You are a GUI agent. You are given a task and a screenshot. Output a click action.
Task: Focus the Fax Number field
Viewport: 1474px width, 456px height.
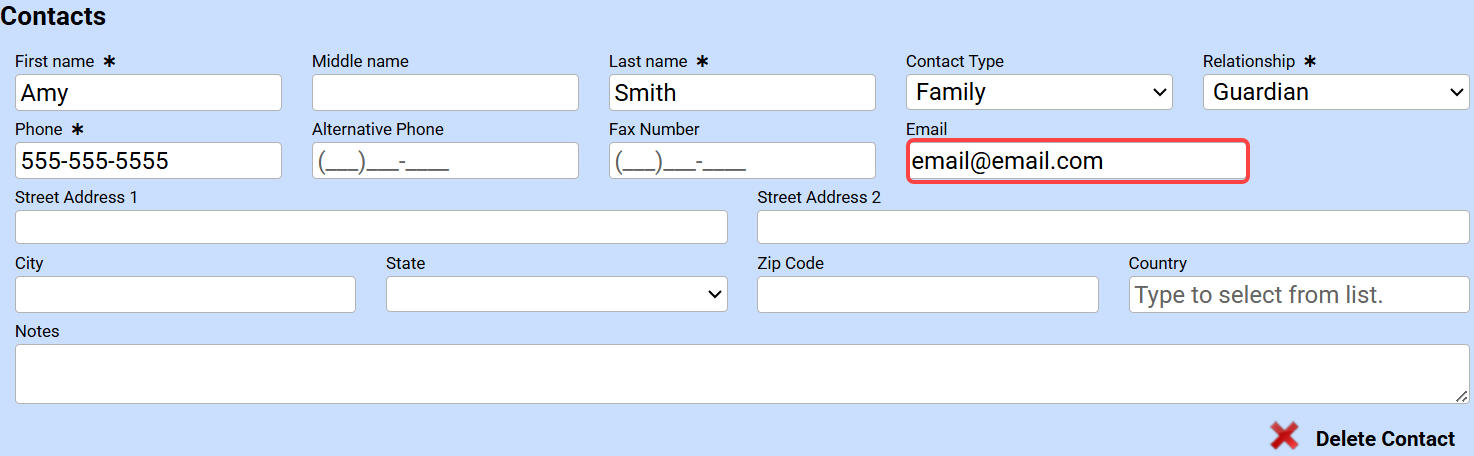pos(742,161)
